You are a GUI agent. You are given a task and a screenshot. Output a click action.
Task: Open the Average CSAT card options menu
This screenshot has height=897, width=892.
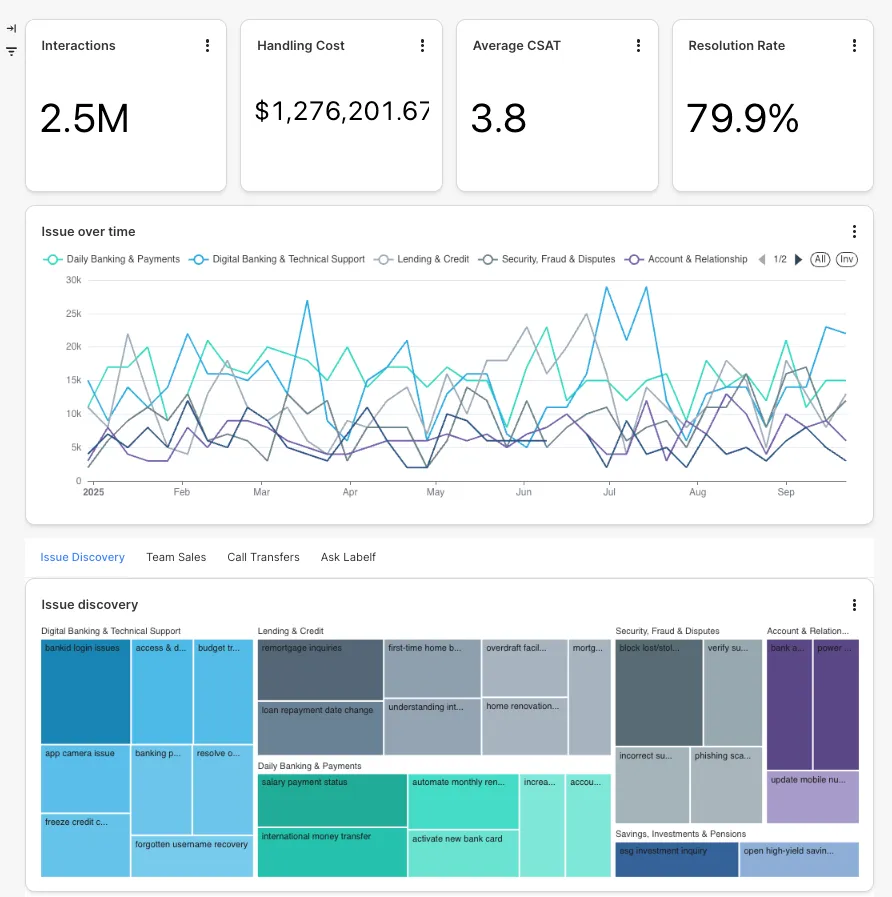tap(638, 46)
